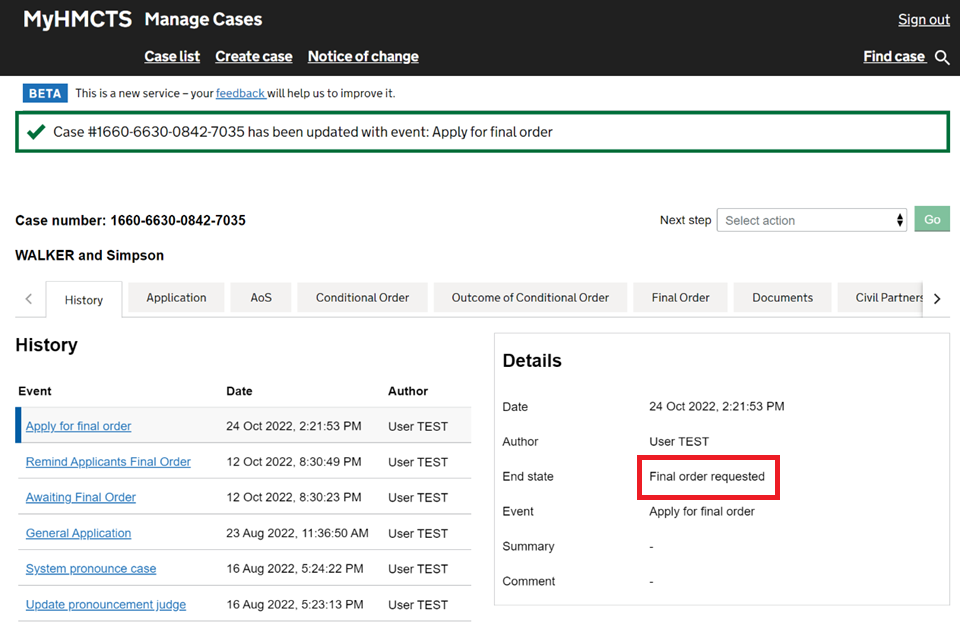Sign out of MyHMCTS

point(923,19)
